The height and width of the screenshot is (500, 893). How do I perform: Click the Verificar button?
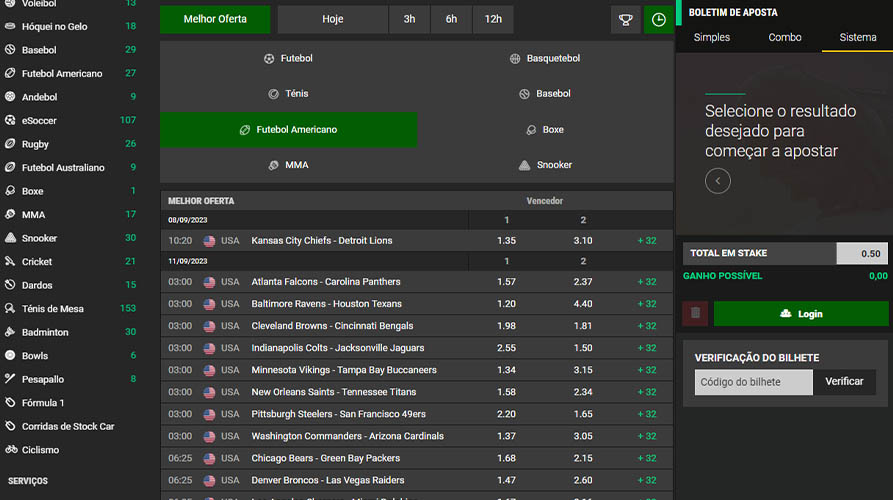coord(844,382)
